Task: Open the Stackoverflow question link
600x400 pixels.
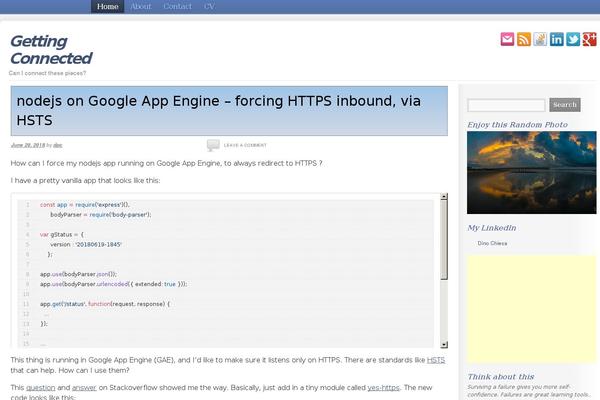Action: click(x=41, y=388)
